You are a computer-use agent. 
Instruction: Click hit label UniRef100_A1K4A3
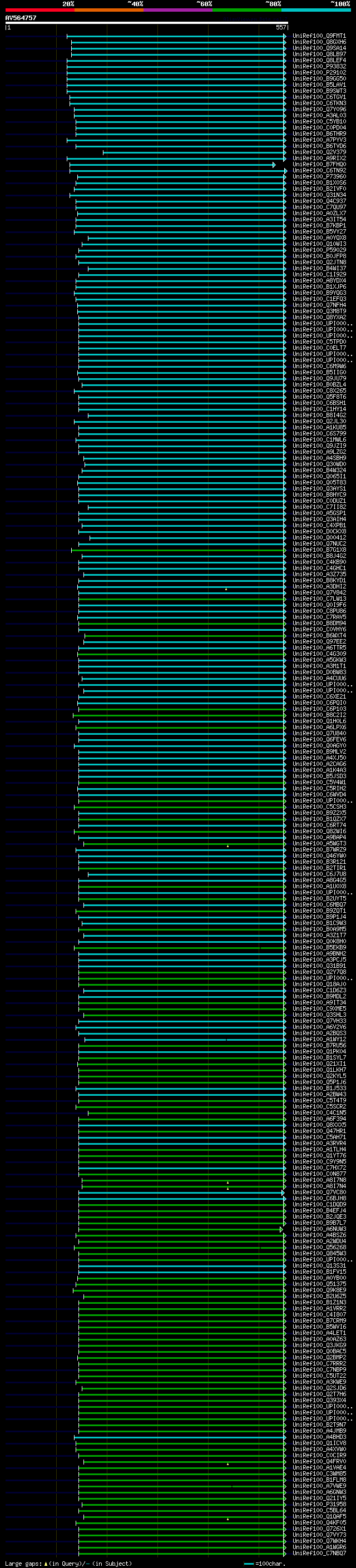point(319,770)
